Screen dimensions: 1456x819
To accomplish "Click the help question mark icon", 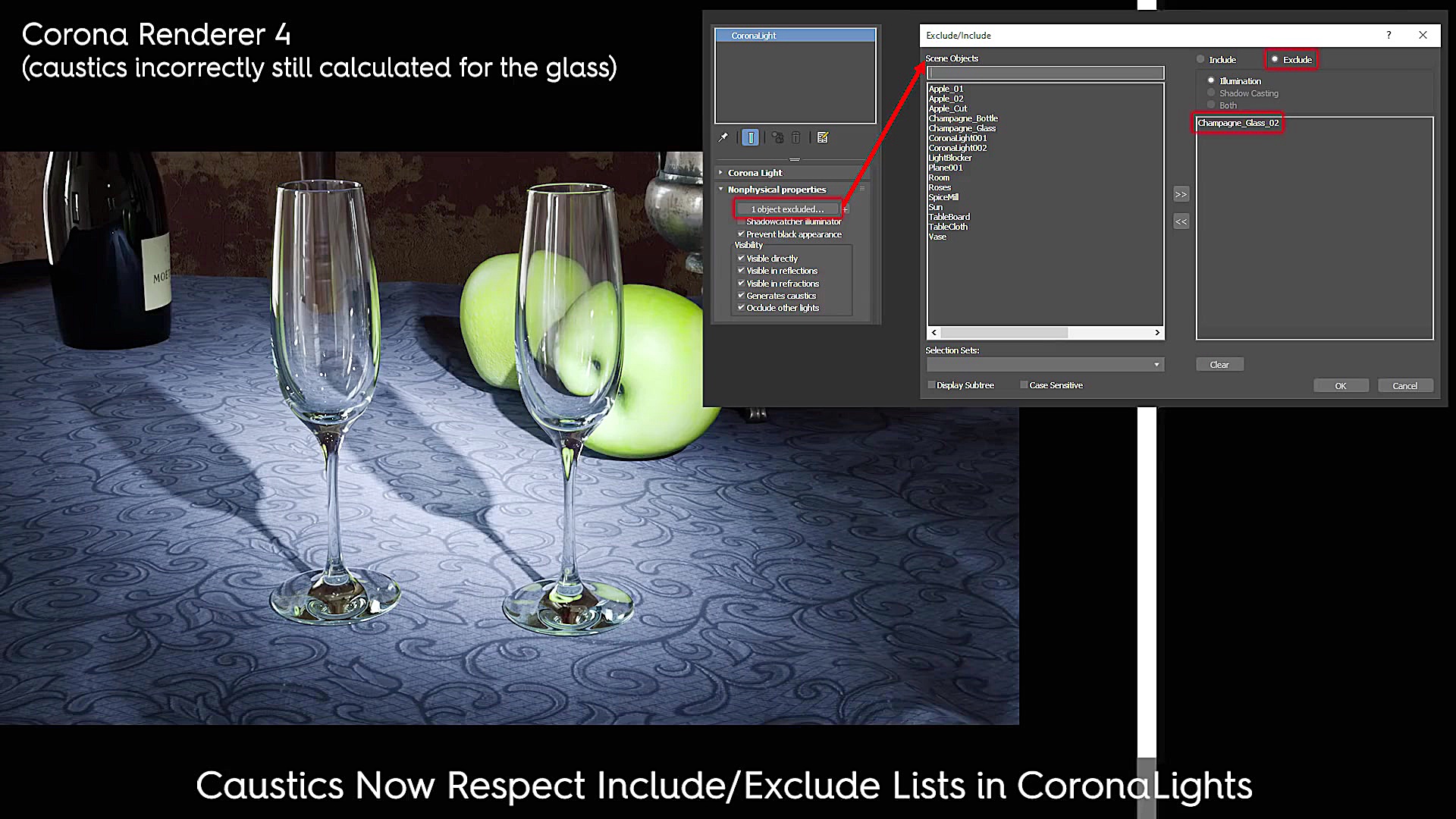I will (1389, 35).
